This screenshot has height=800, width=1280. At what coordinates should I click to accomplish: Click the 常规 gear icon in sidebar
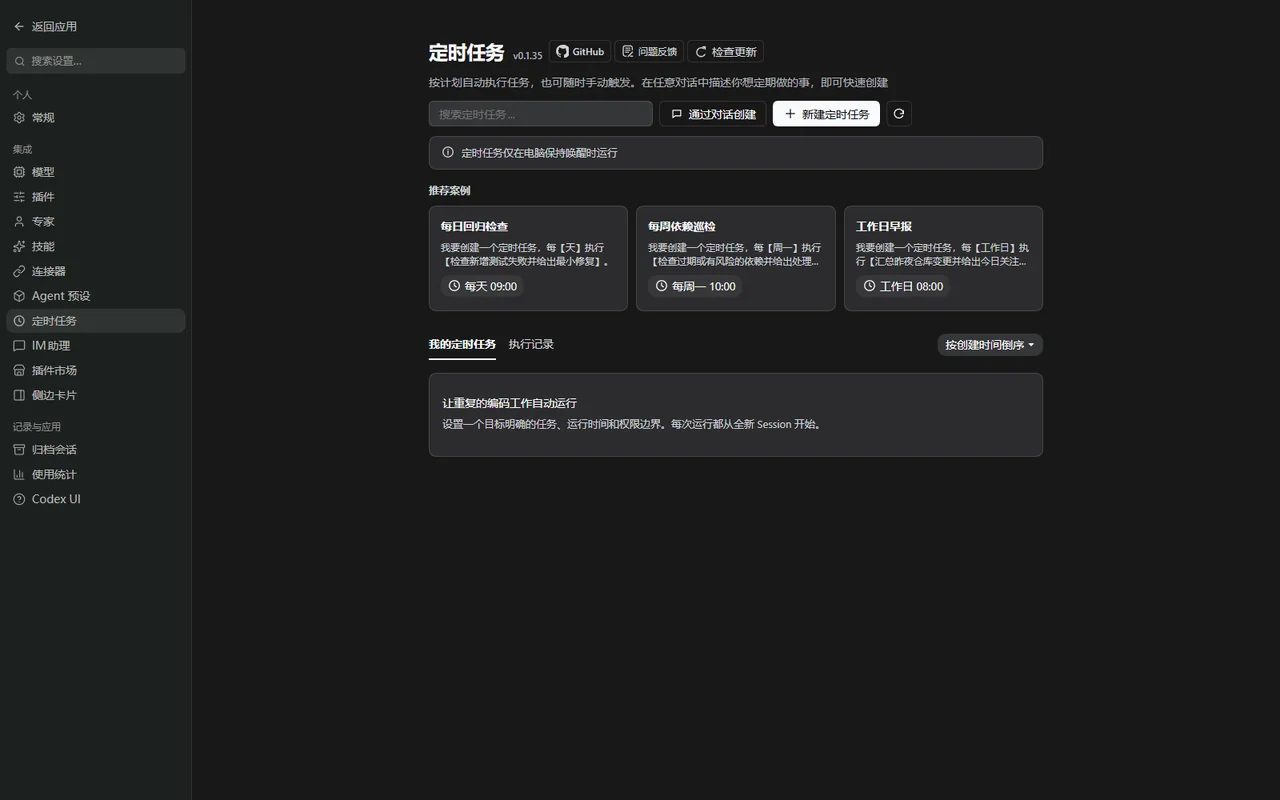tap(19, 118)
